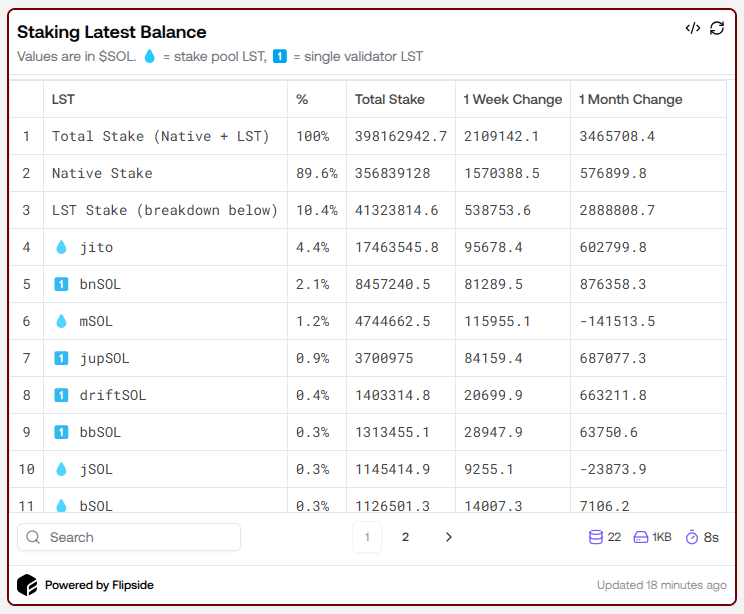Screen dimensions: 744x614
Task: Click the % column header
Action: 302,99
